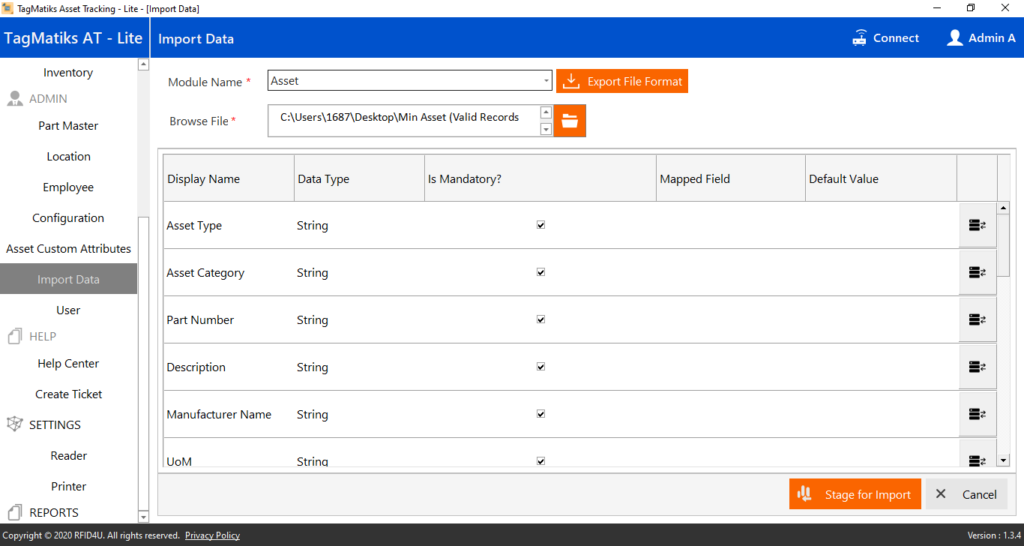The width and height of the screenshot is (1024, 546).
Task: Click the Browse File path up arrow
Action: 546,112
